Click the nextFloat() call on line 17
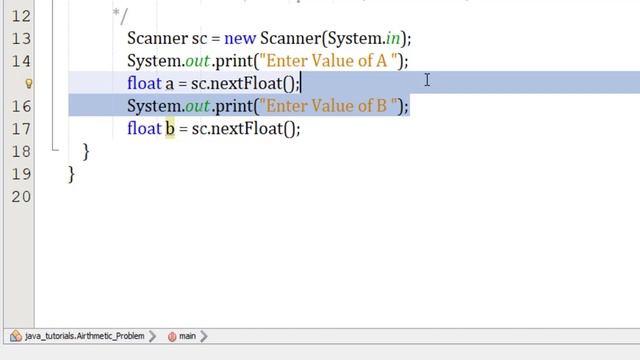The image size is (640, 360). pos(253,129)
